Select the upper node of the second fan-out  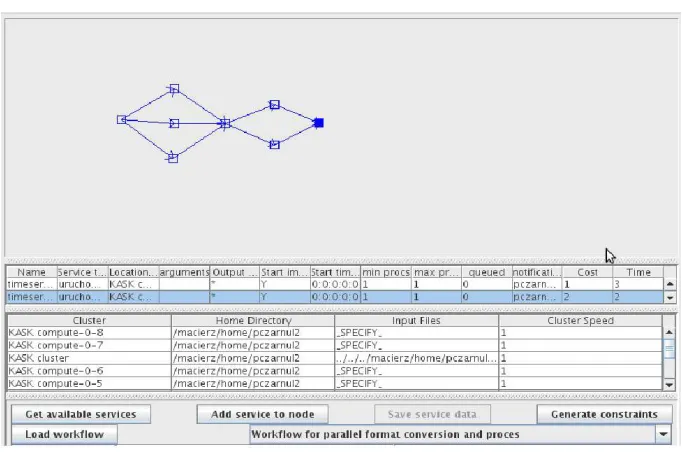tap(274, 104)
